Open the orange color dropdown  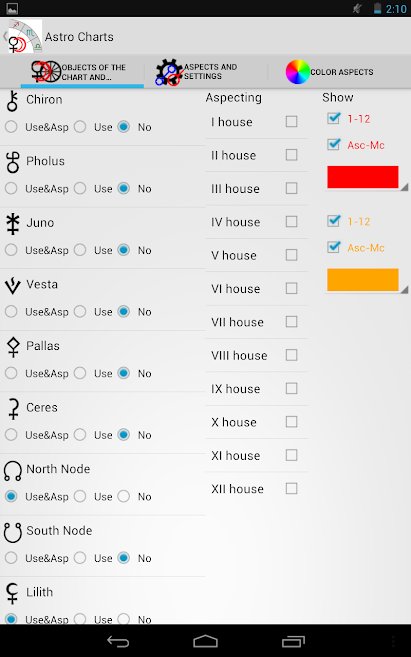tap(363, 280)
